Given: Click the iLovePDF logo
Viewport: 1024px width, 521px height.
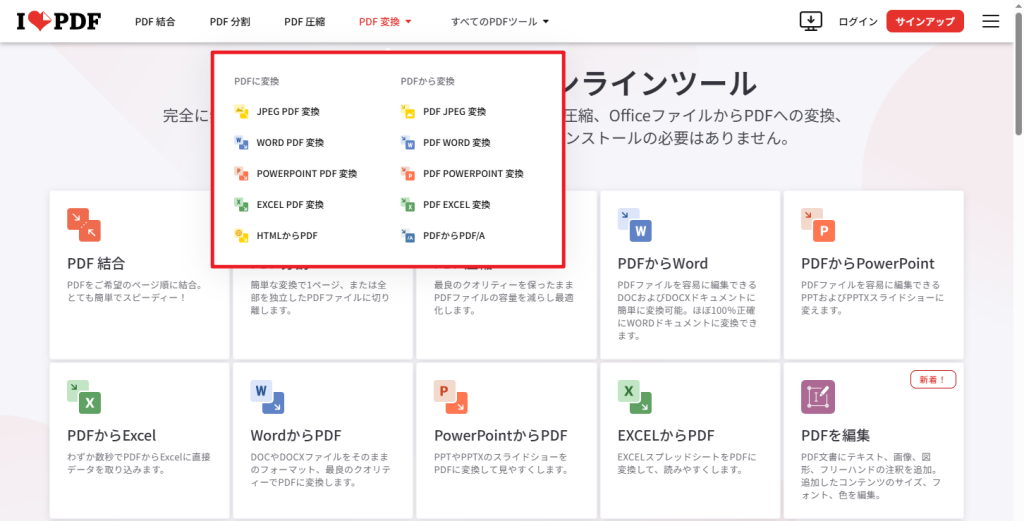Looking at the screenshot, I should tap(58, 21).
